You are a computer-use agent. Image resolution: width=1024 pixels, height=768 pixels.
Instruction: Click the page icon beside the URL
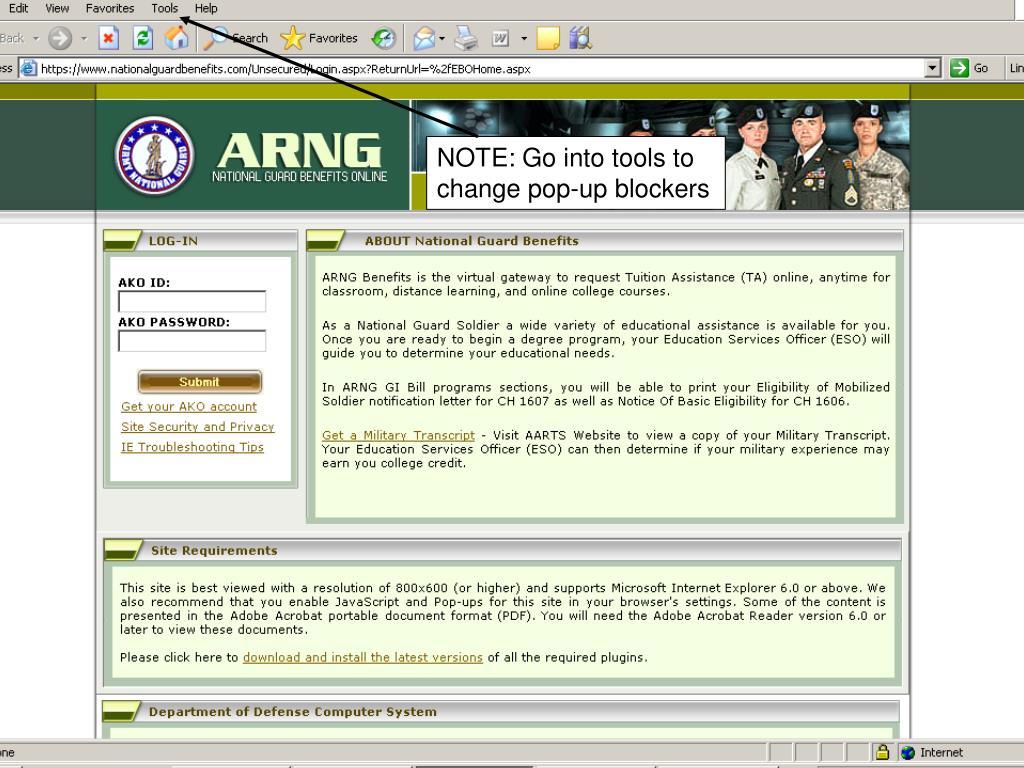click(x=28, y=68)
